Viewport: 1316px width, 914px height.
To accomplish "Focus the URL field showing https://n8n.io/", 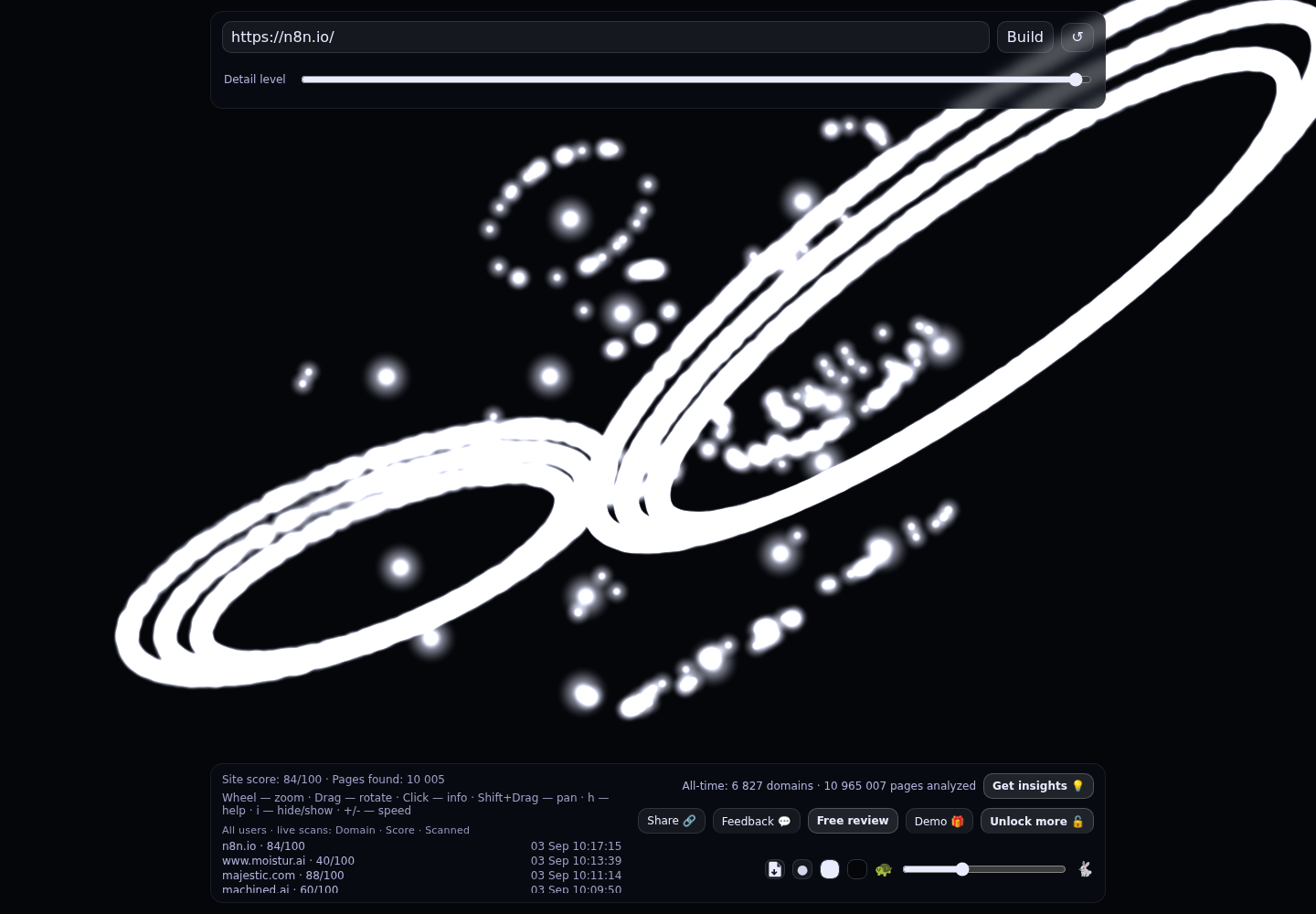I will [x=605, y=37].
